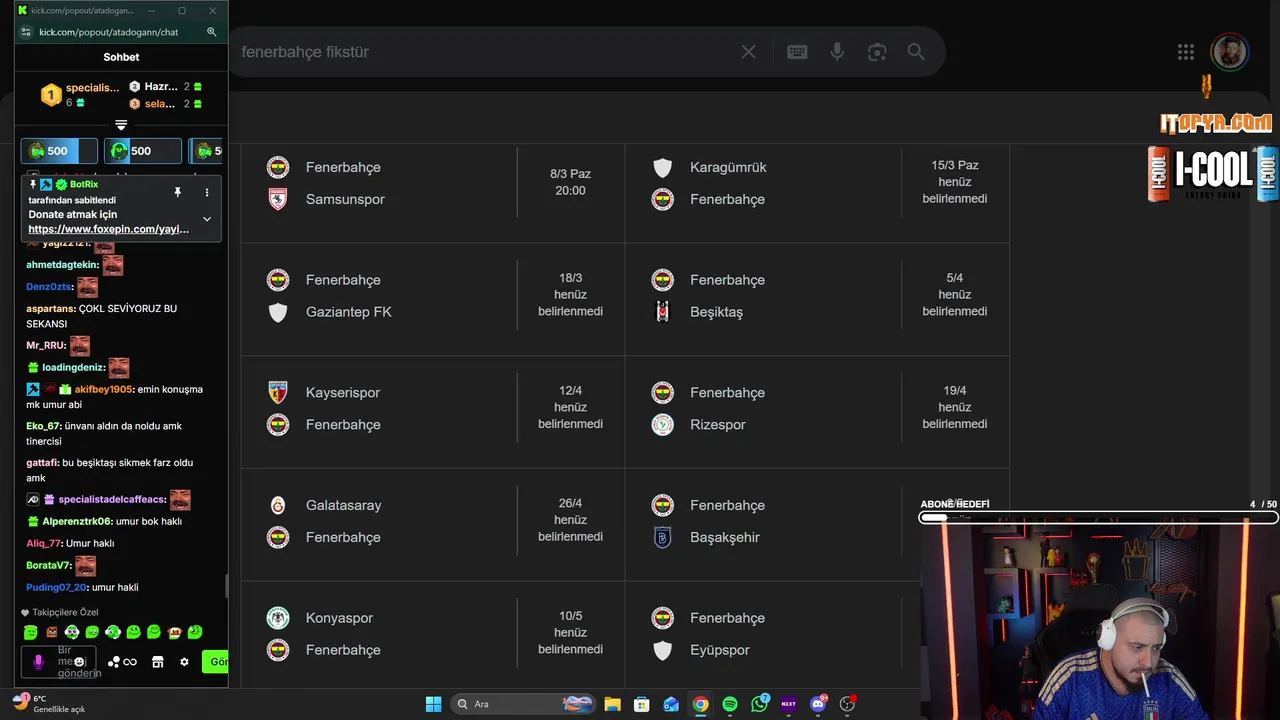Open OBS Studio from the taskbar

click(x=848, y=704)
